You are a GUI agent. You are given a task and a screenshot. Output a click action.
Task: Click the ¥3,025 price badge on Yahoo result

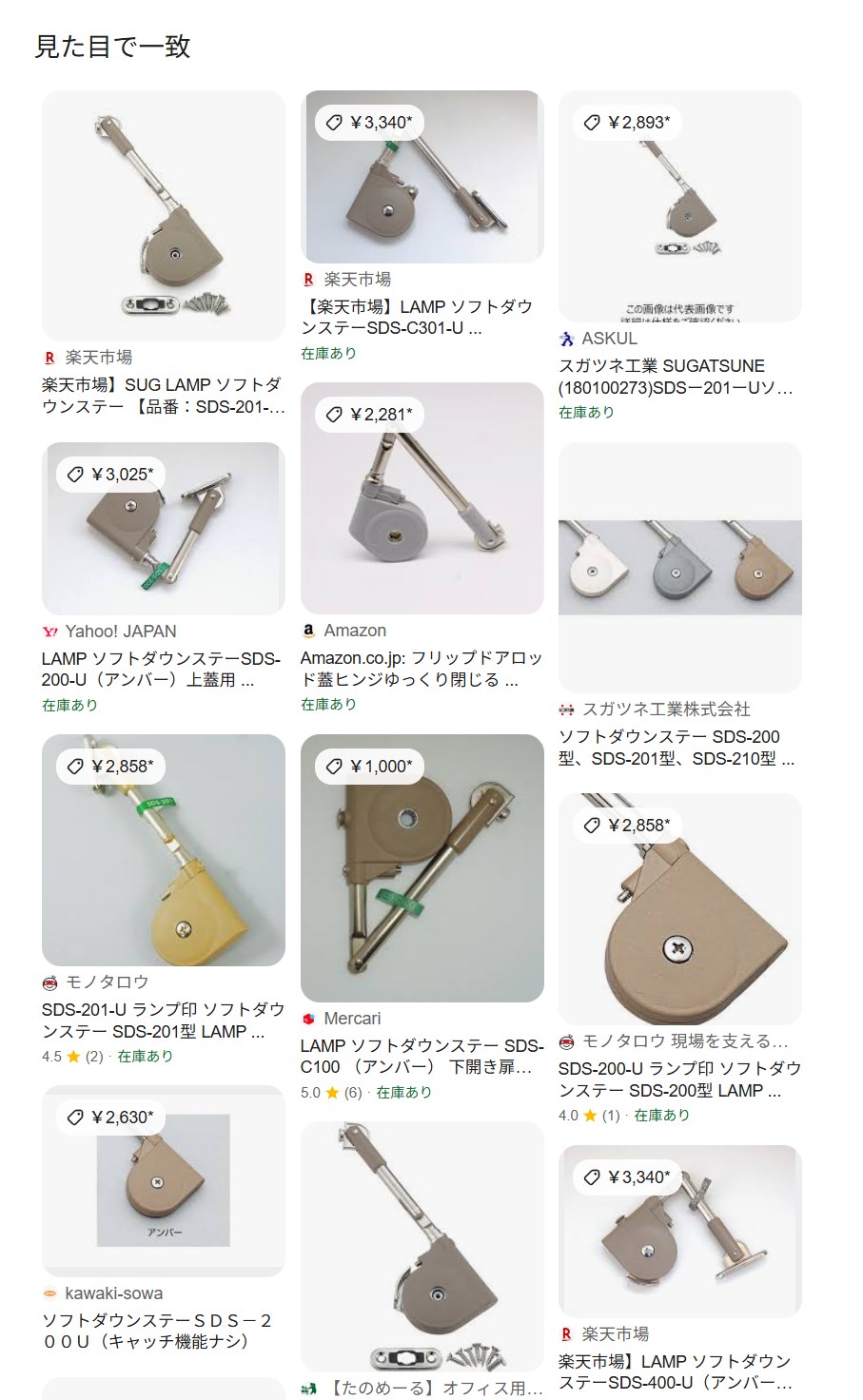pyautogui.click(x=111, y=474)
